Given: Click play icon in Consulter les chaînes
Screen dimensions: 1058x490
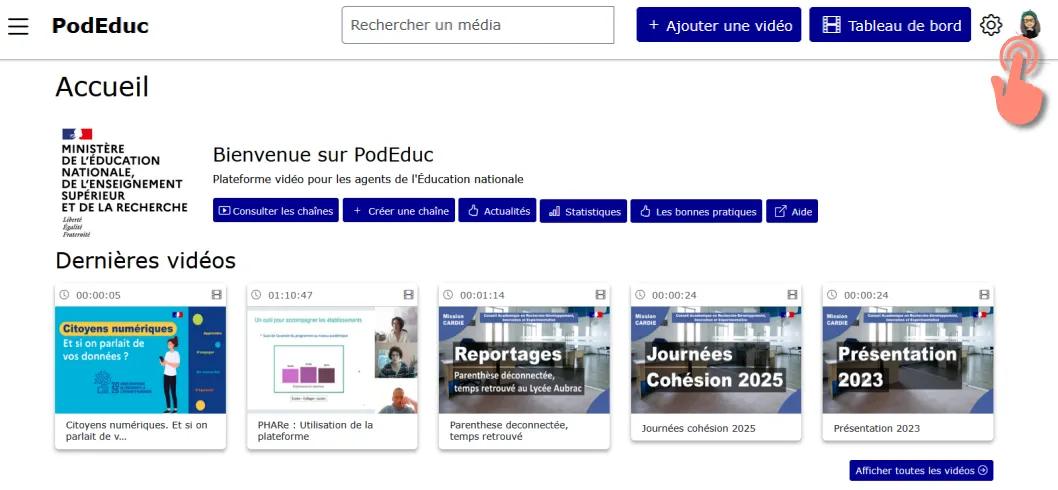Looking at the screenshot, I should click(x=225, y=211).
